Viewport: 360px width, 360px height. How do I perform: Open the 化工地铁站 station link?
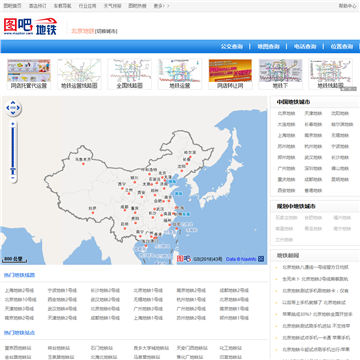[230, 348]
